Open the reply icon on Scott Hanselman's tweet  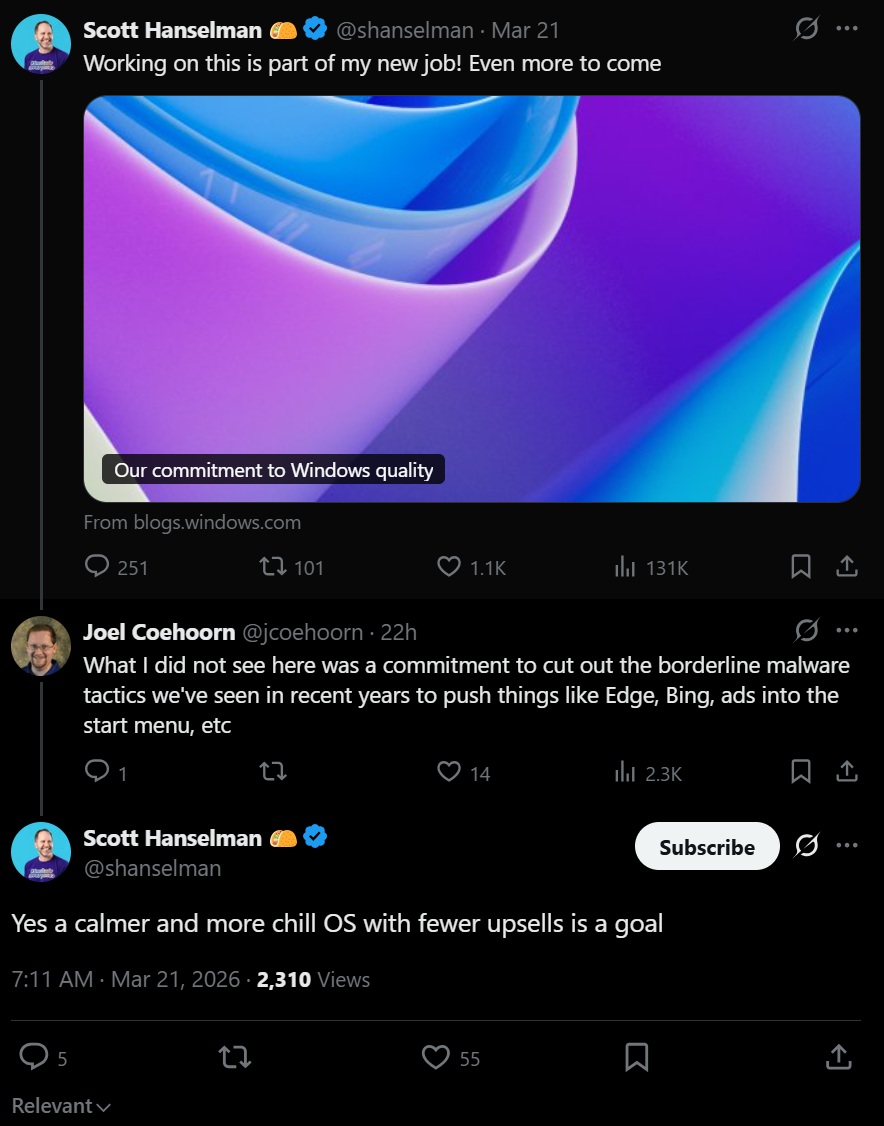[96, 567]
